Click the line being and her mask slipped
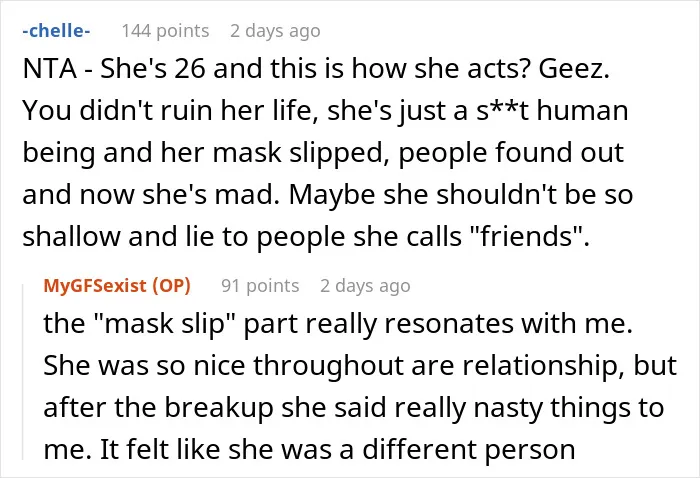 323,153
